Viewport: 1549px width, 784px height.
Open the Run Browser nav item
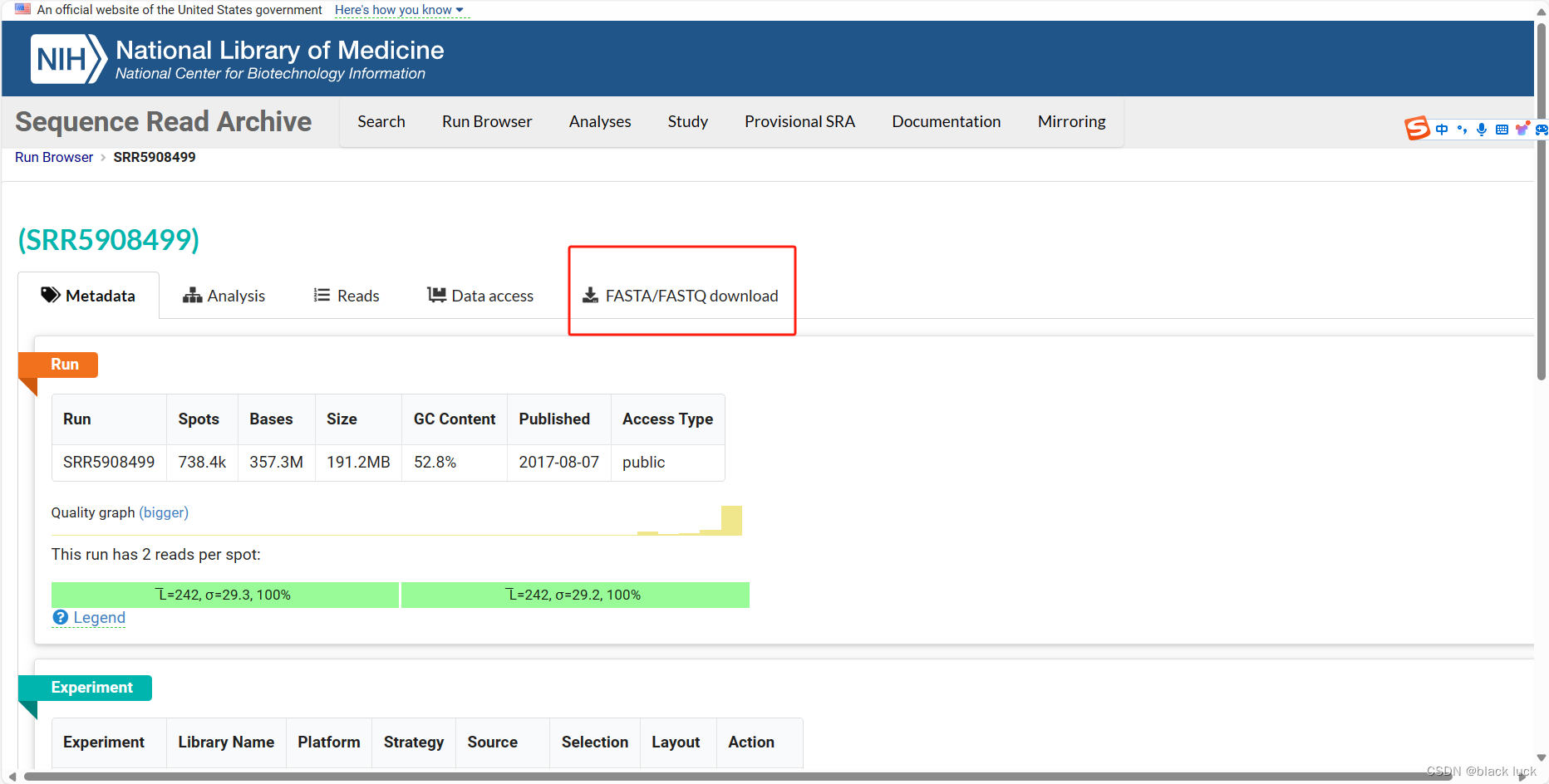(487, 121)
